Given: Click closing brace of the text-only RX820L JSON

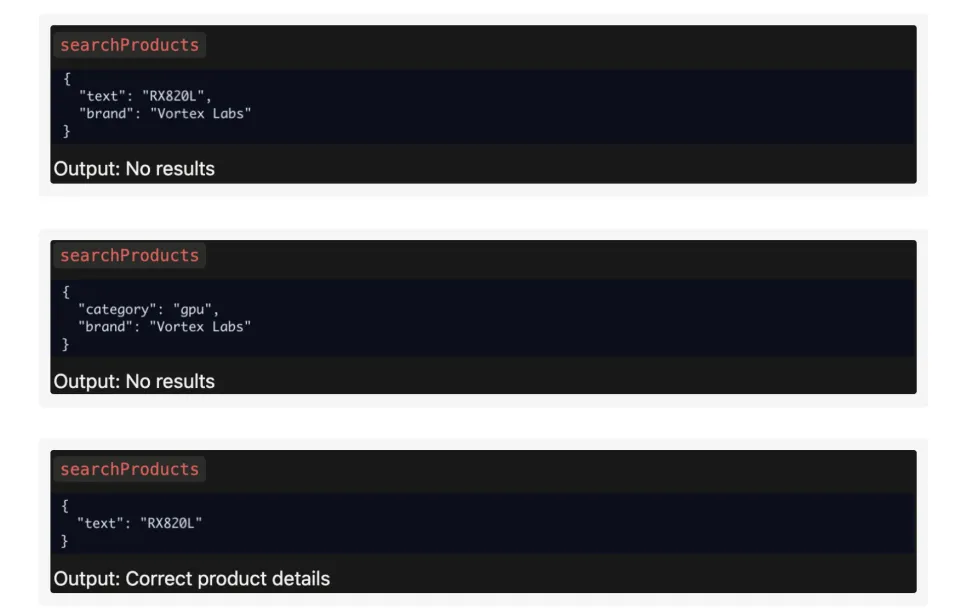Looking at the screenshot, I should click(x=67, y=540).
